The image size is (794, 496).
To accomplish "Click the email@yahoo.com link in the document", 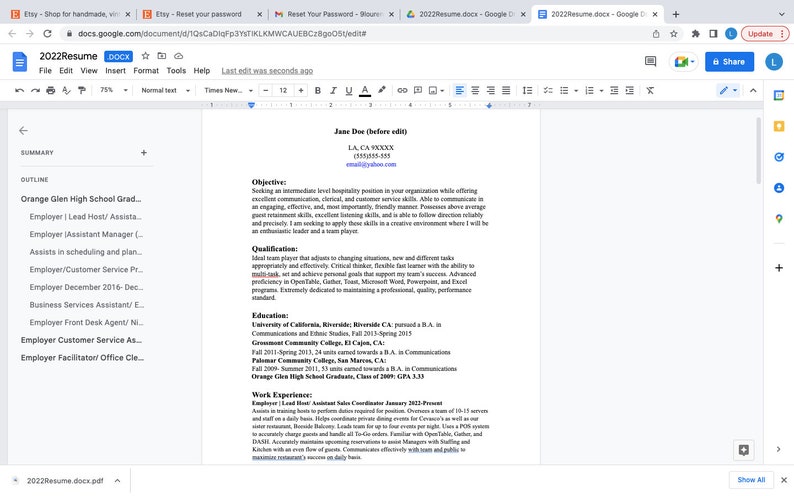I will point(371,164).
